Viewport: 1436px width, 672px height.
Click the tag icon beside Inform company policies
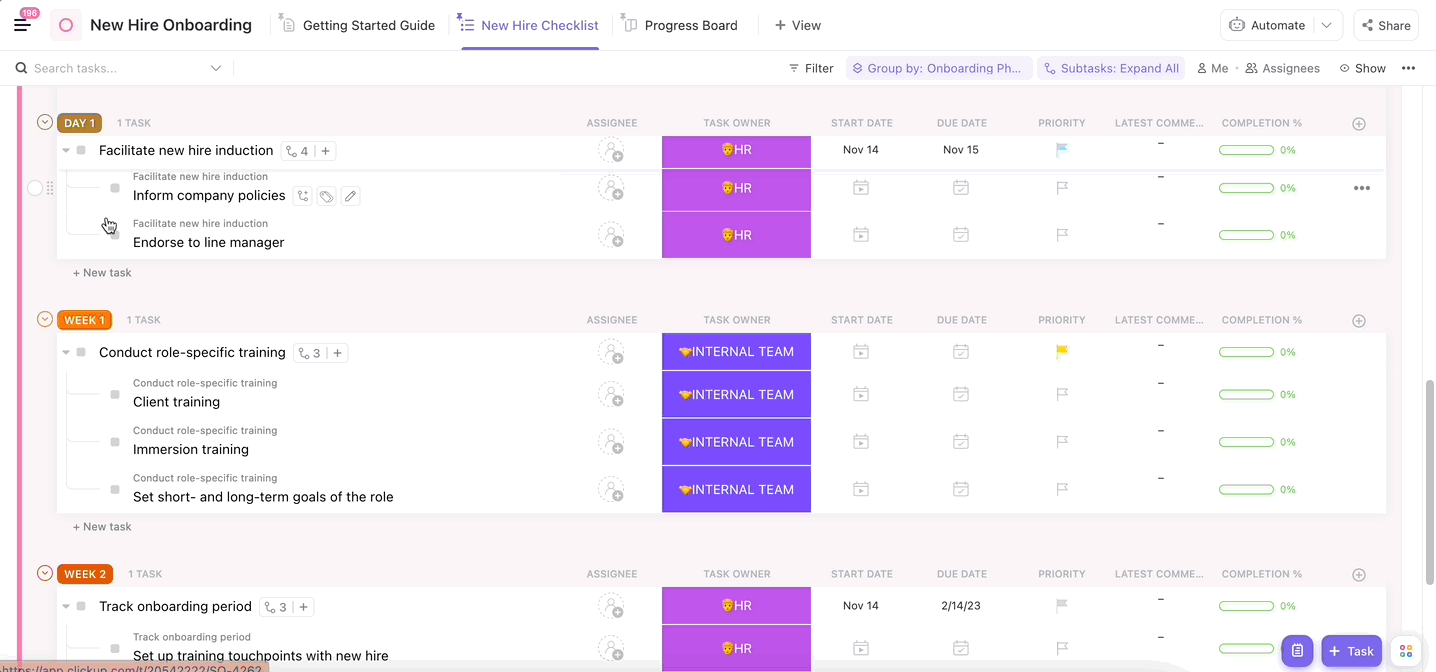tap(327, 197)
